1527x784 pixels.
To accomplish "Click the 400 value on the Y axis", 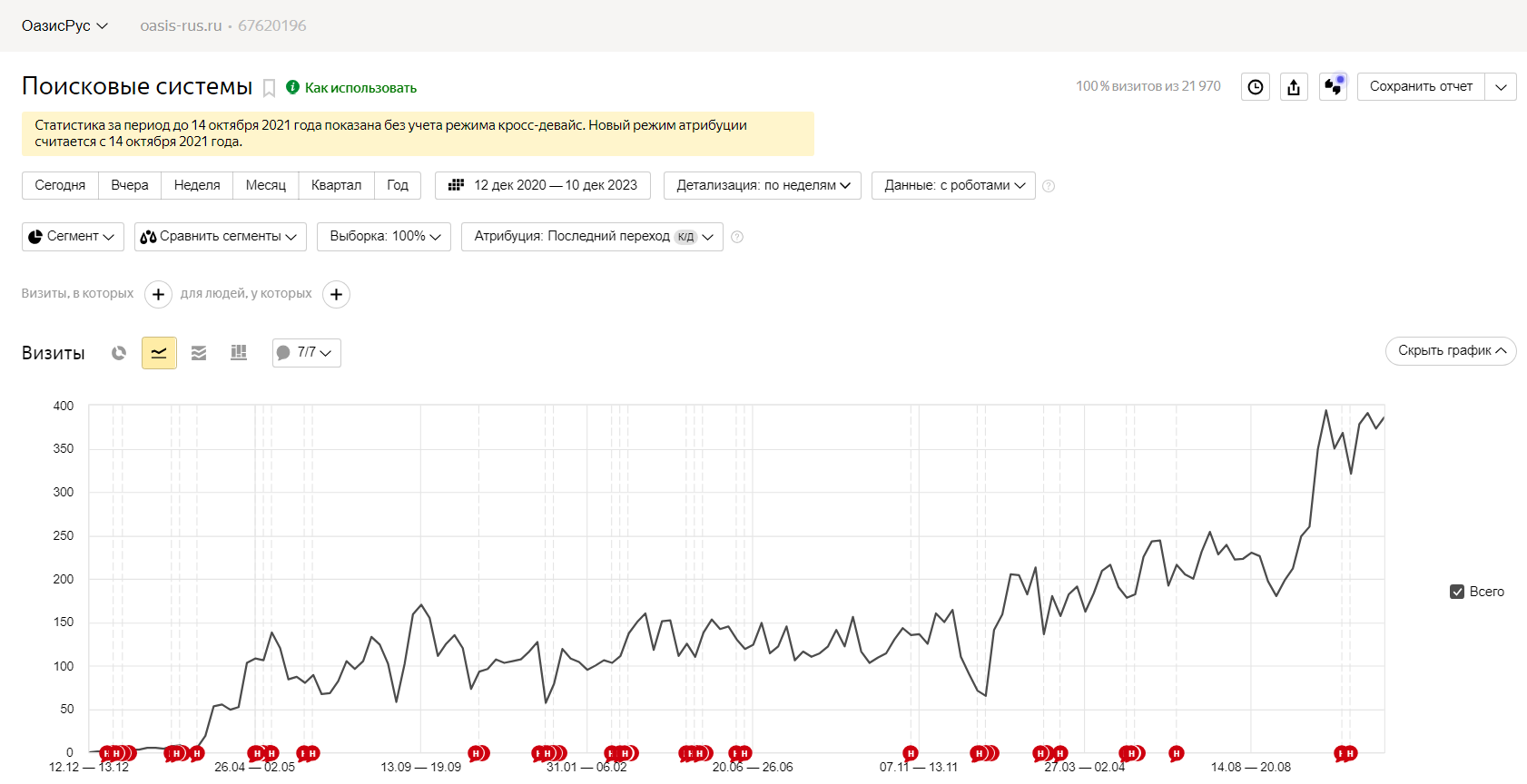I will (x=64, y=406).
